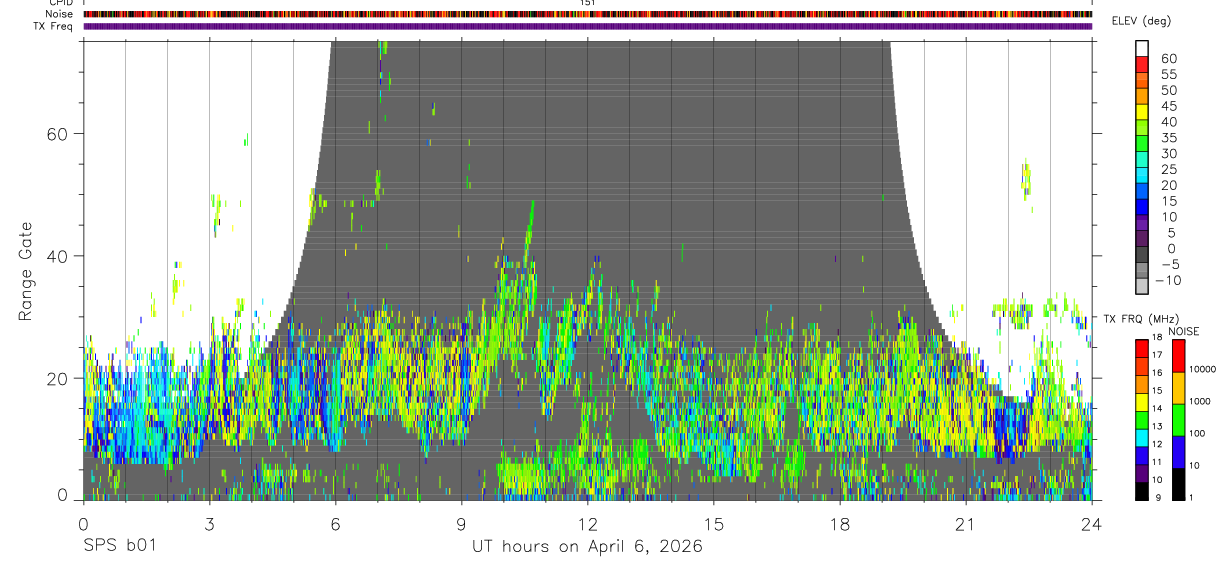Click the 12 tick label on the time axis
The image size is (1228, 567).
click(588, 523)
